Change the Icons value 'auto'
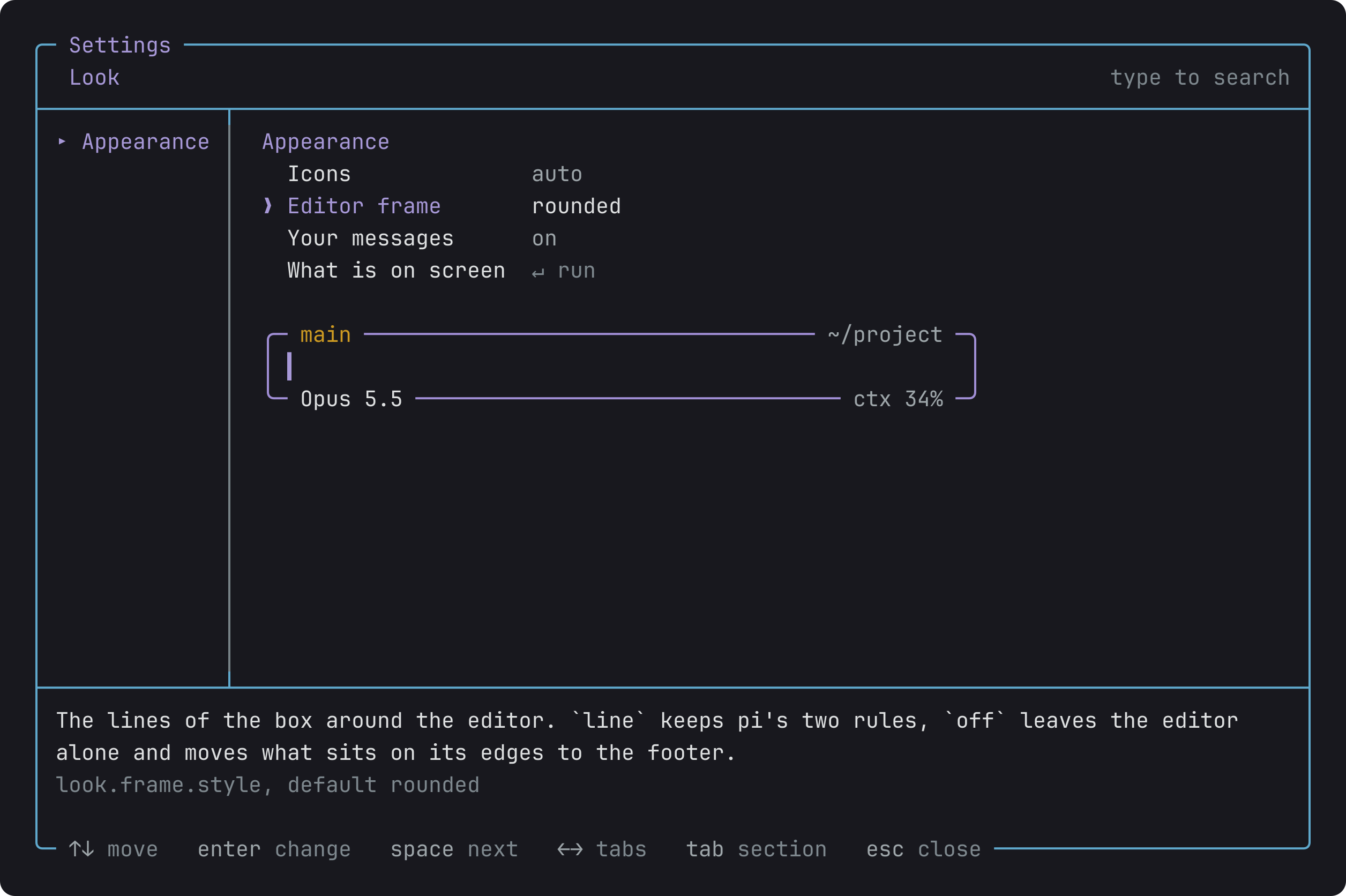This screenshot has height=896, width=1346. pos(557,174)
